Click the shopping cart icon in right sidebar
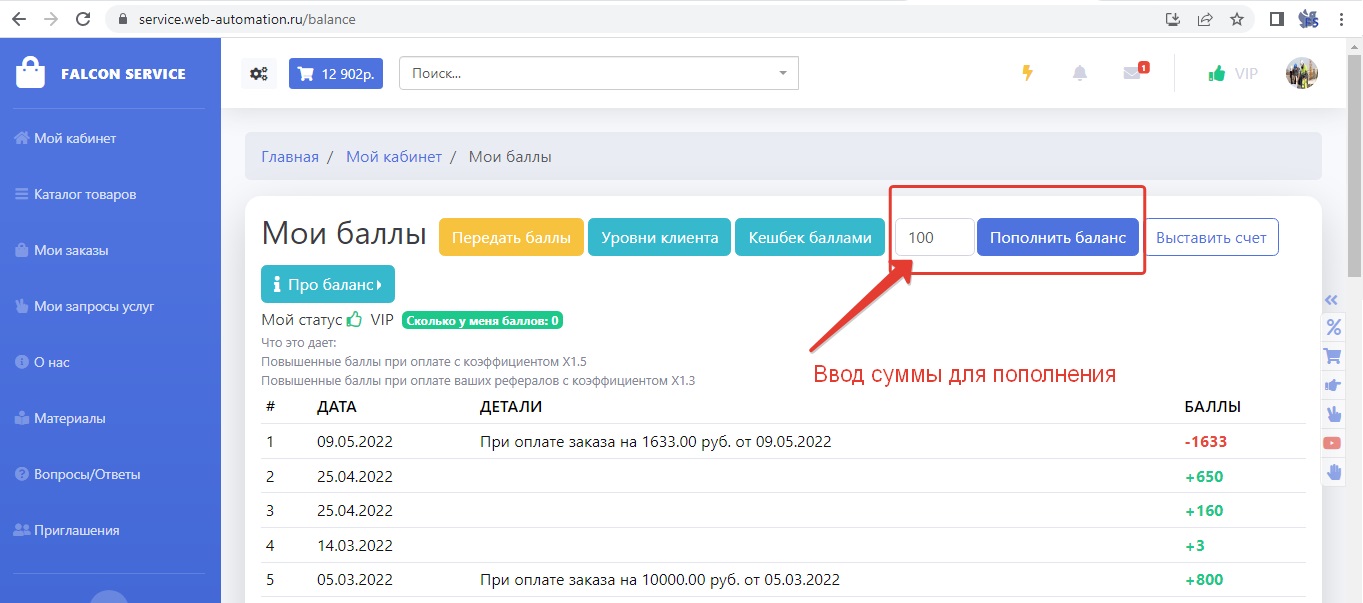This screenshot has height=603, width=1363. pos(1333,356)
